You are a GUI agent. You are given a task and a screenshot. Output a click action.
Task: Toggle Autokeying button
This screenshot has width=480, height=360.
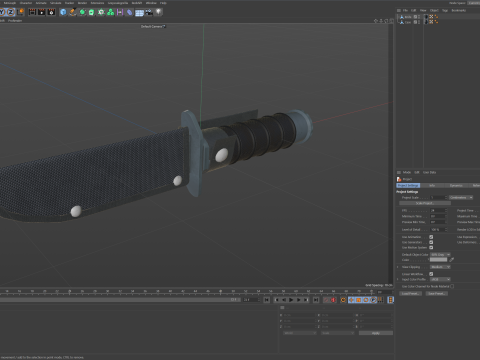(333, 300)
